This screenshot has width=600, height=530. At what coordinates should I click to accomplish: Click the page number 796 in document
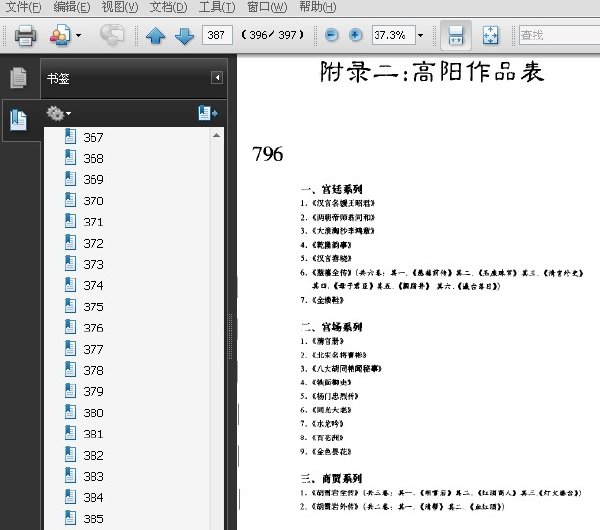pyautogui.click(x=267, y=154)
